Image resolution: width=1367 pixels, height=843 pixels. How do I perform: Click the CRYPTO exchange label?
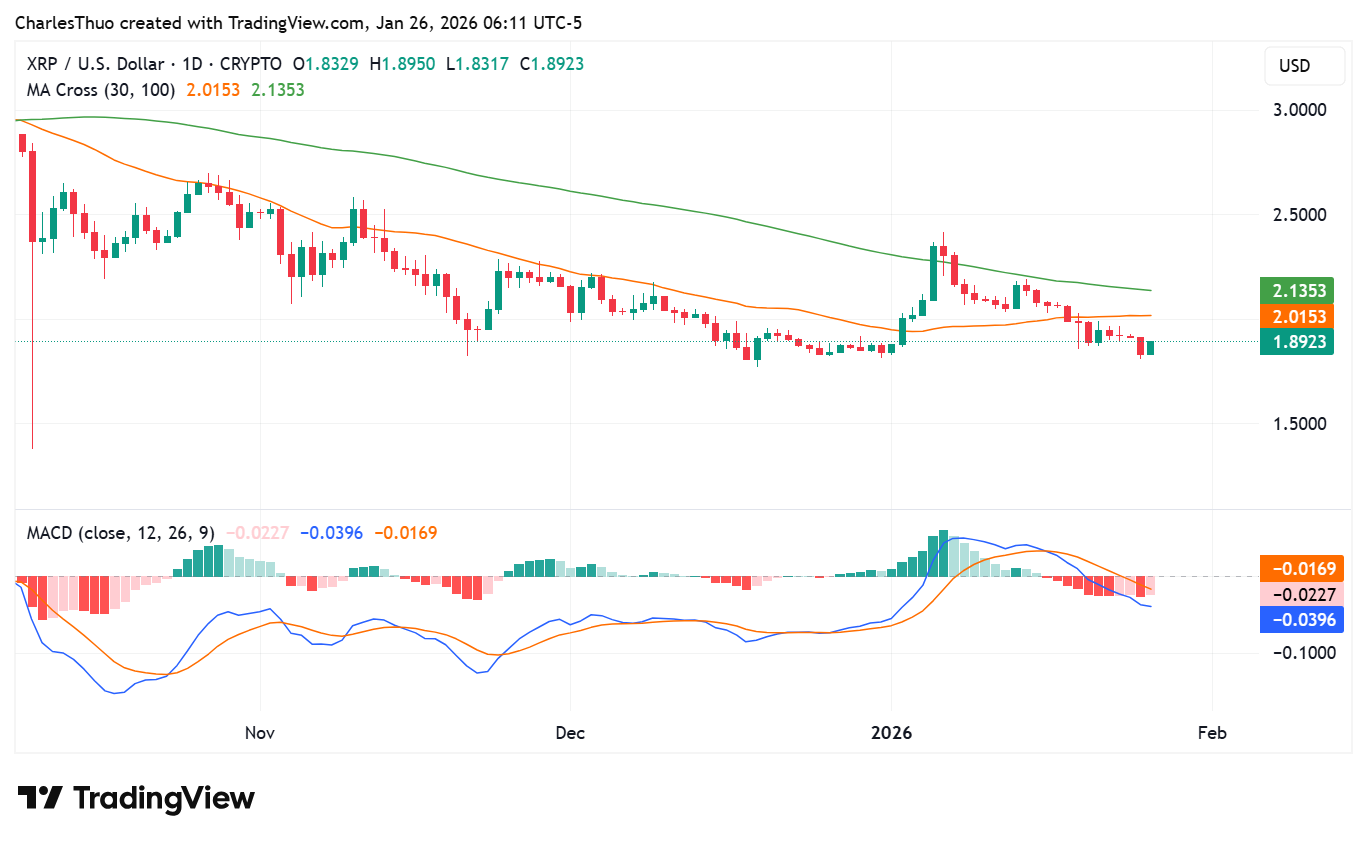click(249, 63)
